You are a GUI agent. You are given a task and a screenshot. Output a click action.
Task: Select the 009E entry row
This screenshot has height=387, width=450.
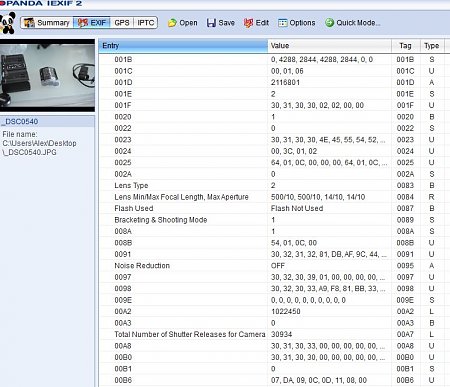pos(123,300)
